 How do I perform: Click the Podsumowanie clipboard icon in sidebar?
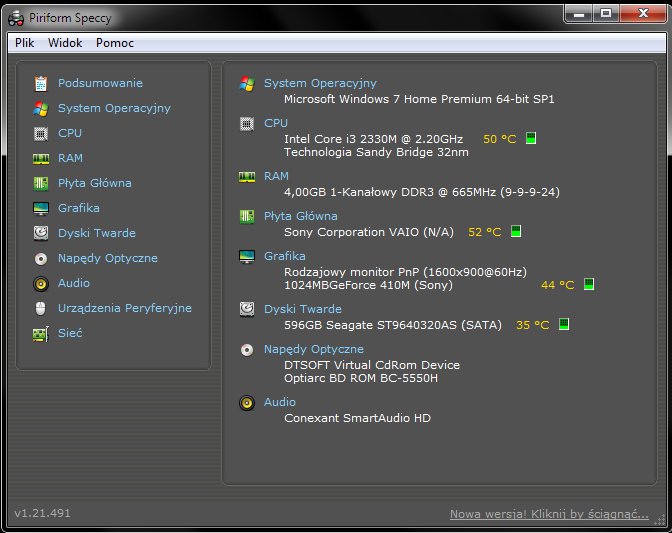(x=41, y=84)
